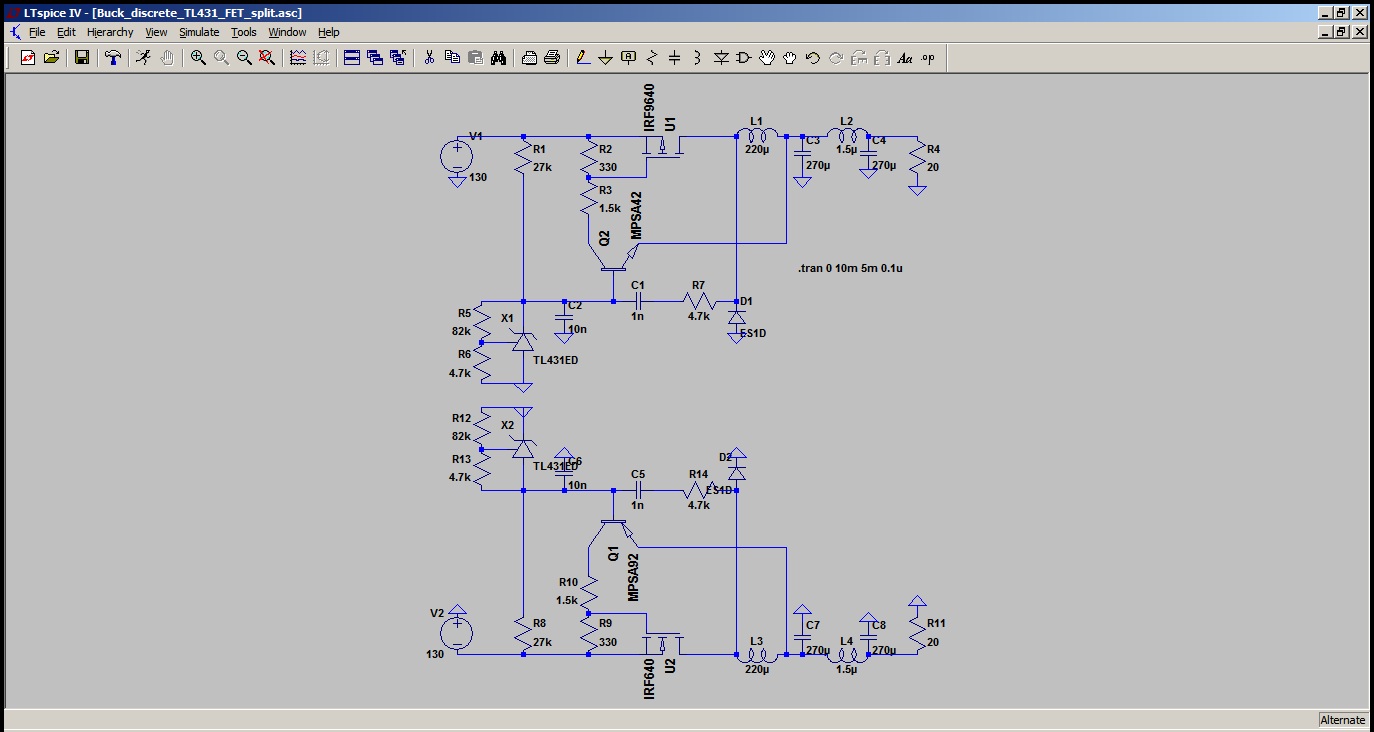Click the SPICE directive .op button
Screen dimensions: 1374x732
pos(928,58)
